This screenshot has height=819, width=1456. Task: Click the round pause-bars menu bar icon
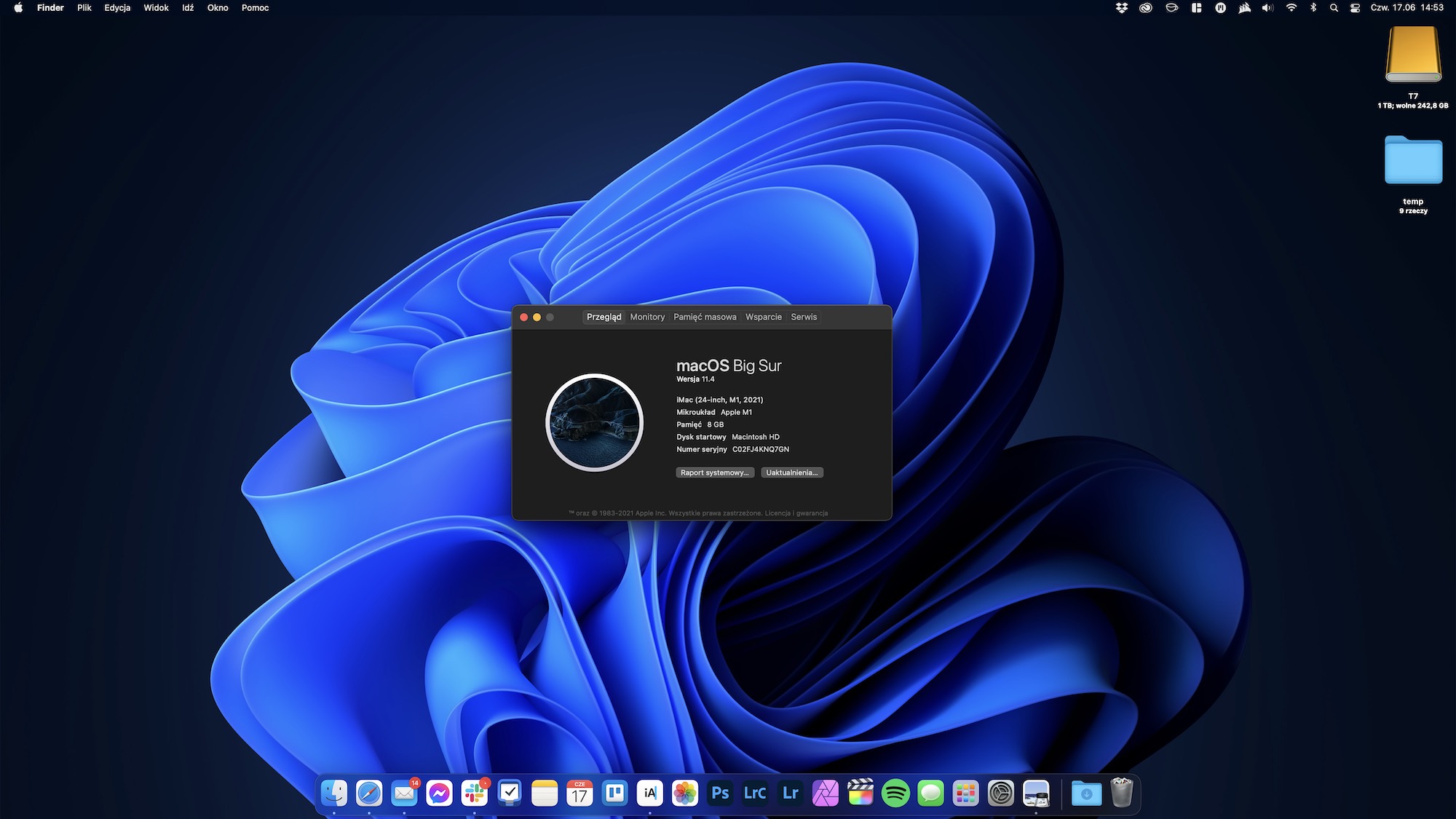[x=1221, y=8]
